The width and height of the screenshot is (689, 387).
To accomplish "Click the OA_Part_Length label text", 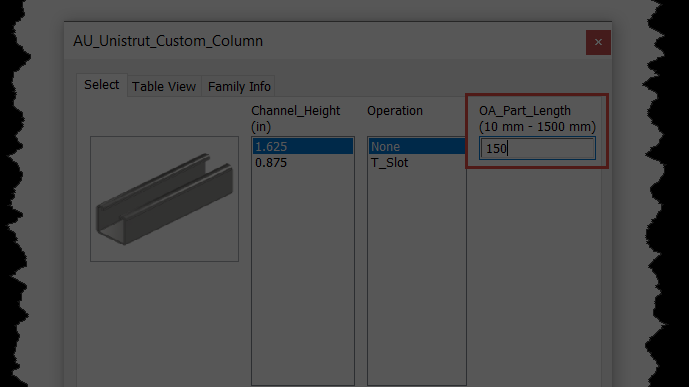I will 525,111.
